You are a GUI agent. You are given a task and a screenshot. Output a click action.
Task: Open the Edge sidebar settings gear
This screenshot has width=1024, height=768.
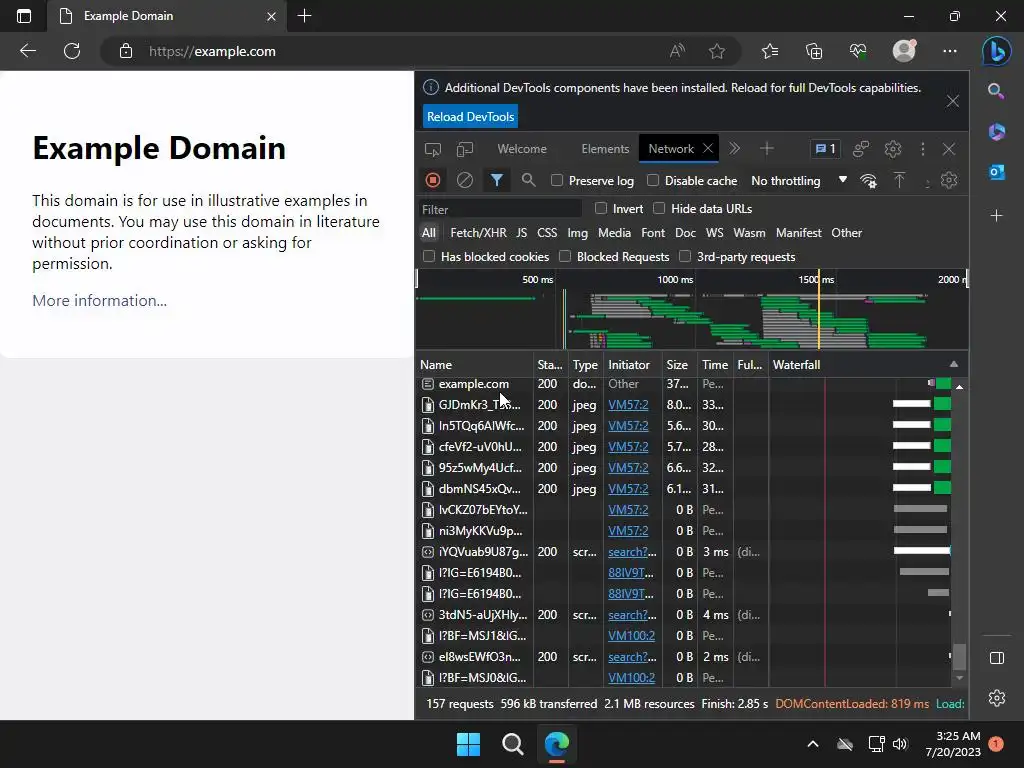pyautogui.click(x=997, y=698)
